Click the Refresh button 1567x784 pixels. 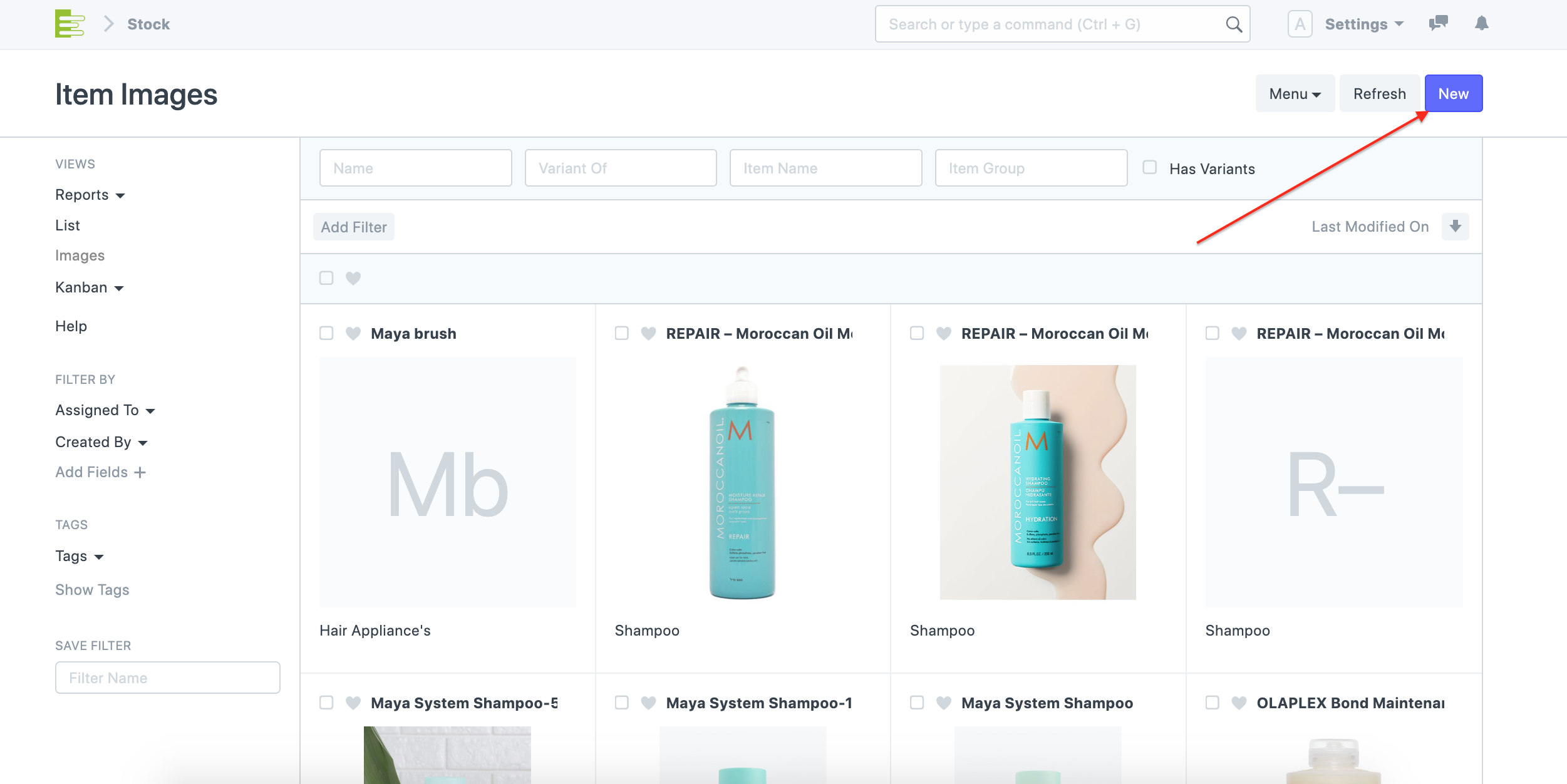click(x=1380, y=94)
